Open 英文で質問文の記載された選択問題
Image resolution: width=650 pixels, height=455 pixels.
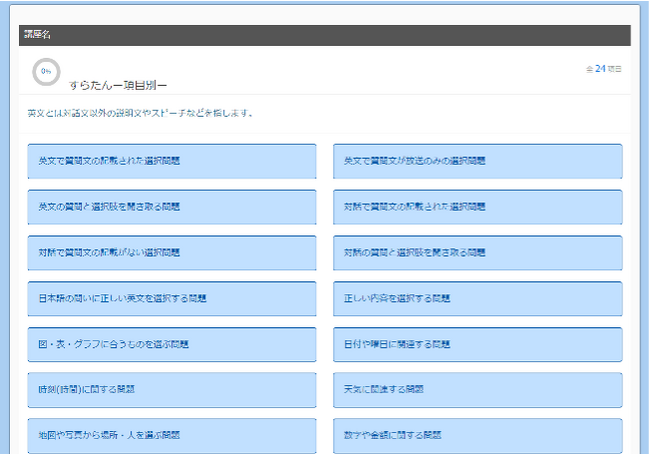pos(172,160)
